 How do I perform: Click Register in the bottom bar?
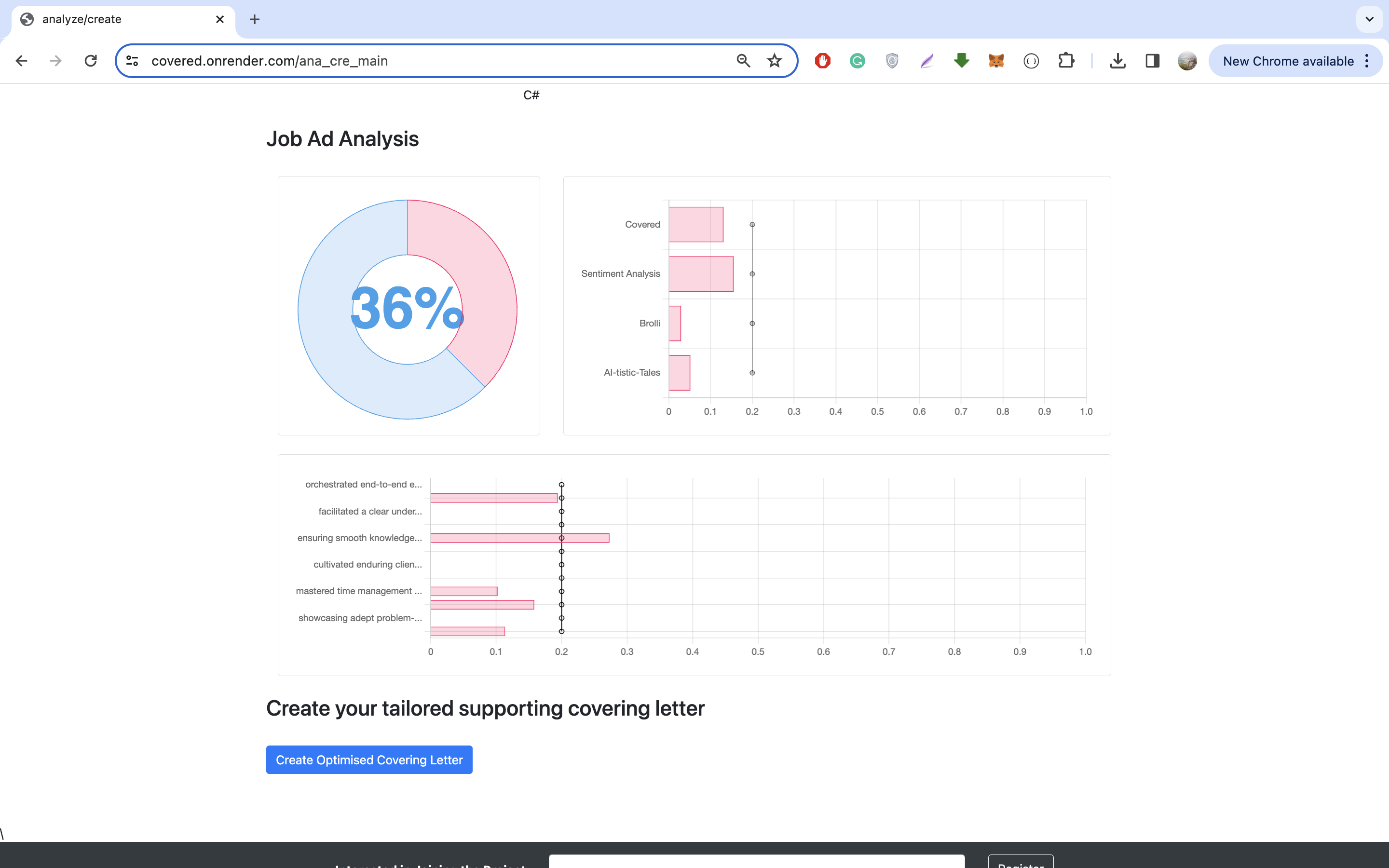coord(1021,864)
